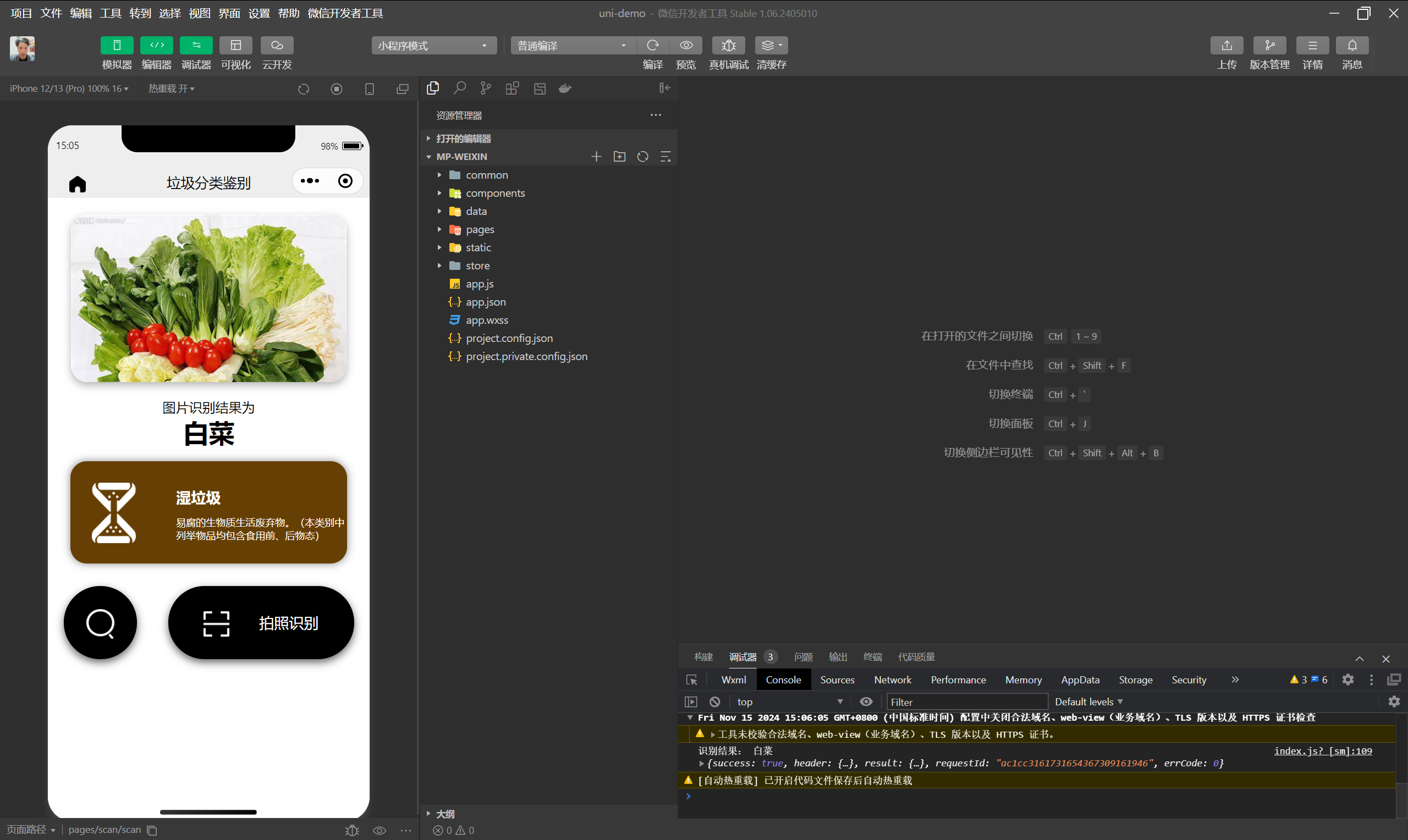
Task: Click the element inspector select icon
Action: click(691, 680)
